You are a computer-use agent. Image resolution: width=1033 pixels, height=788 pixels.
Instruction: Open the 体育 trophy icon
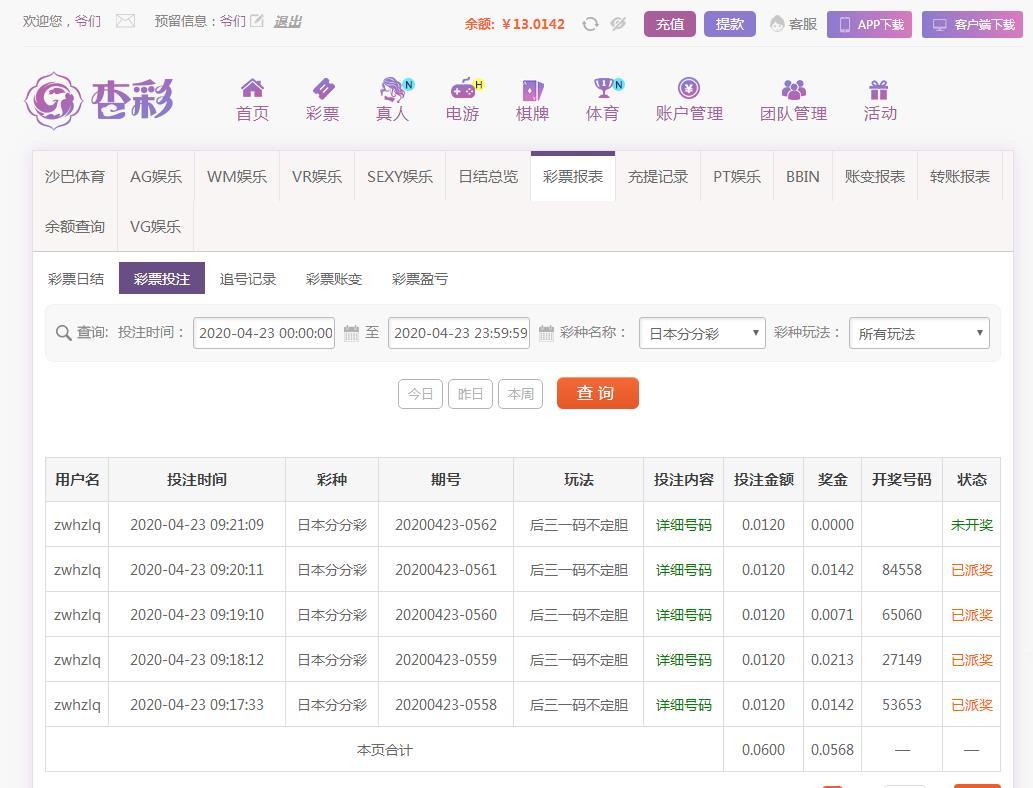pyautogui.click(x=602, y=89)
